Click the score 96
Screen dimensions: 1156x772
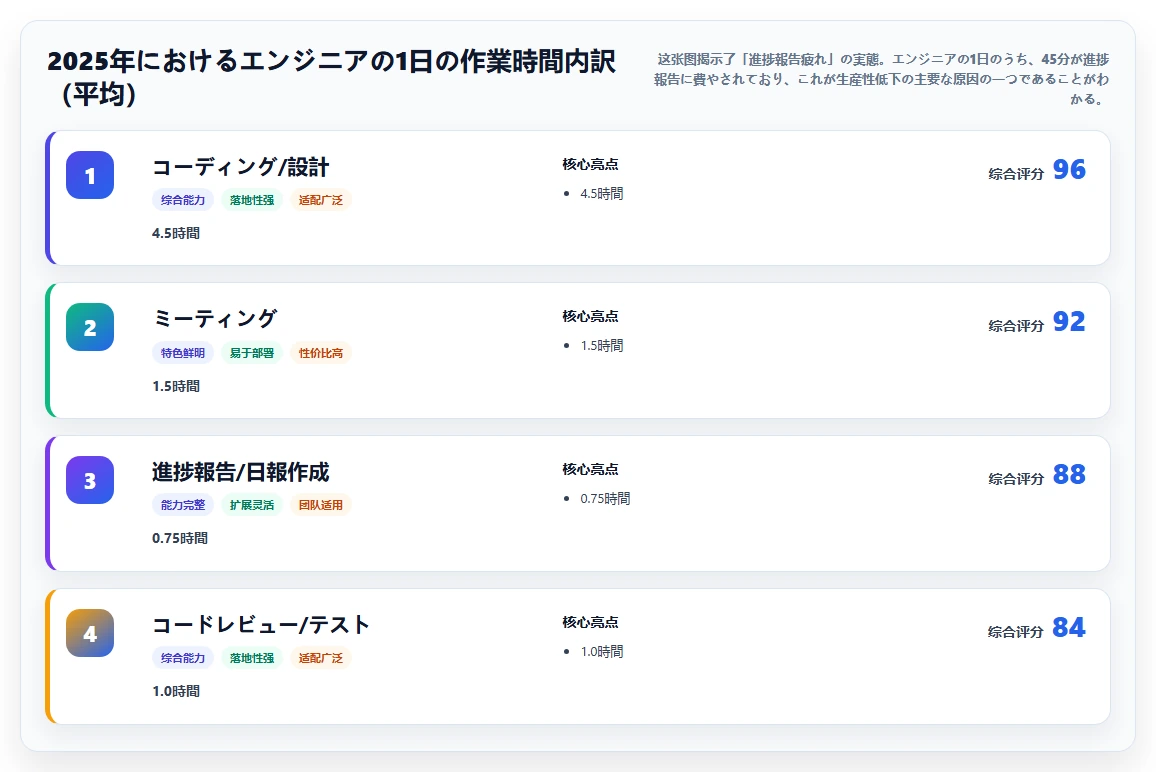click(x=1069, y=170)
